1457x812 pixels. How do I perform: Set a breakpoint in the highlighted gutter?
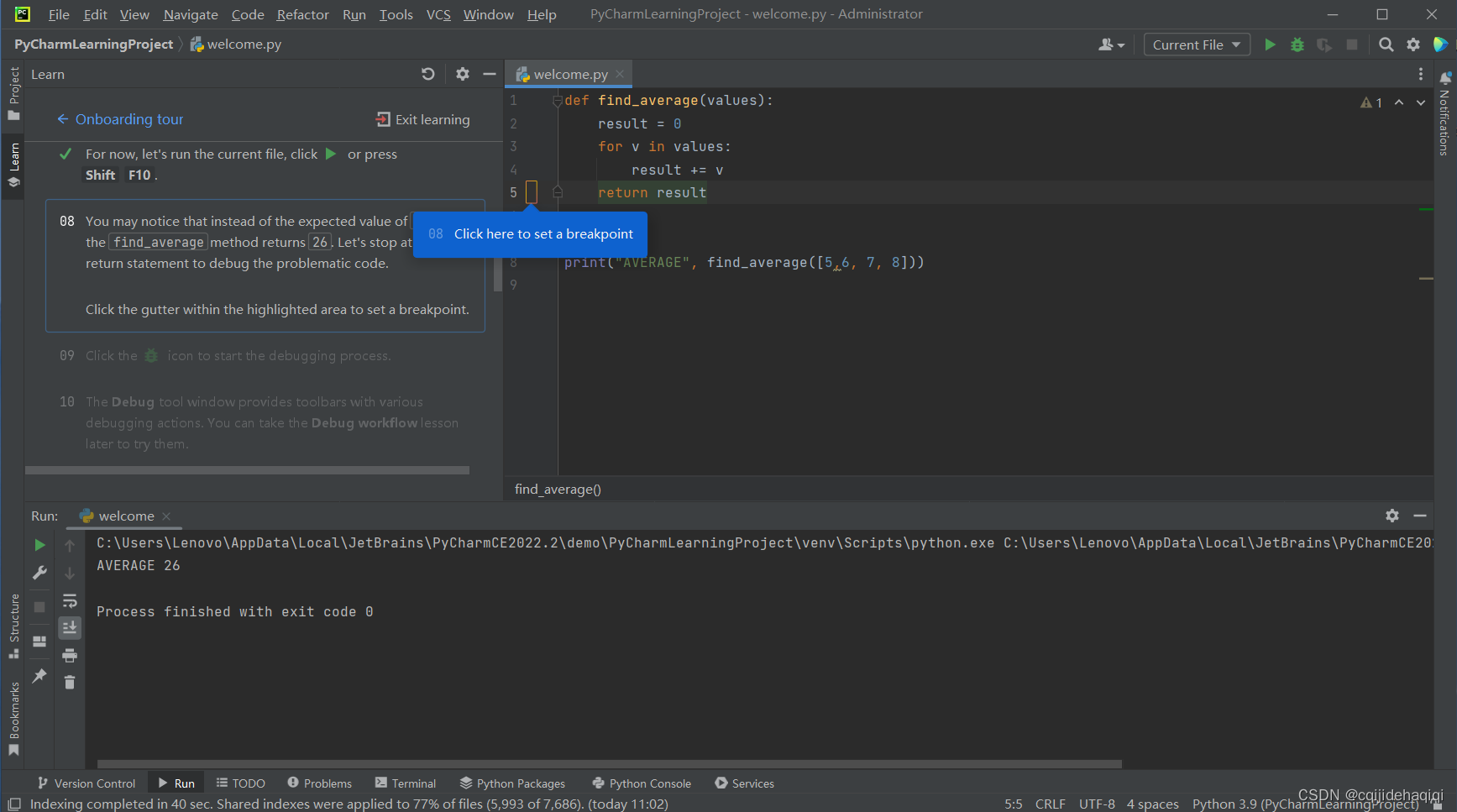click(x=532, y=192)
